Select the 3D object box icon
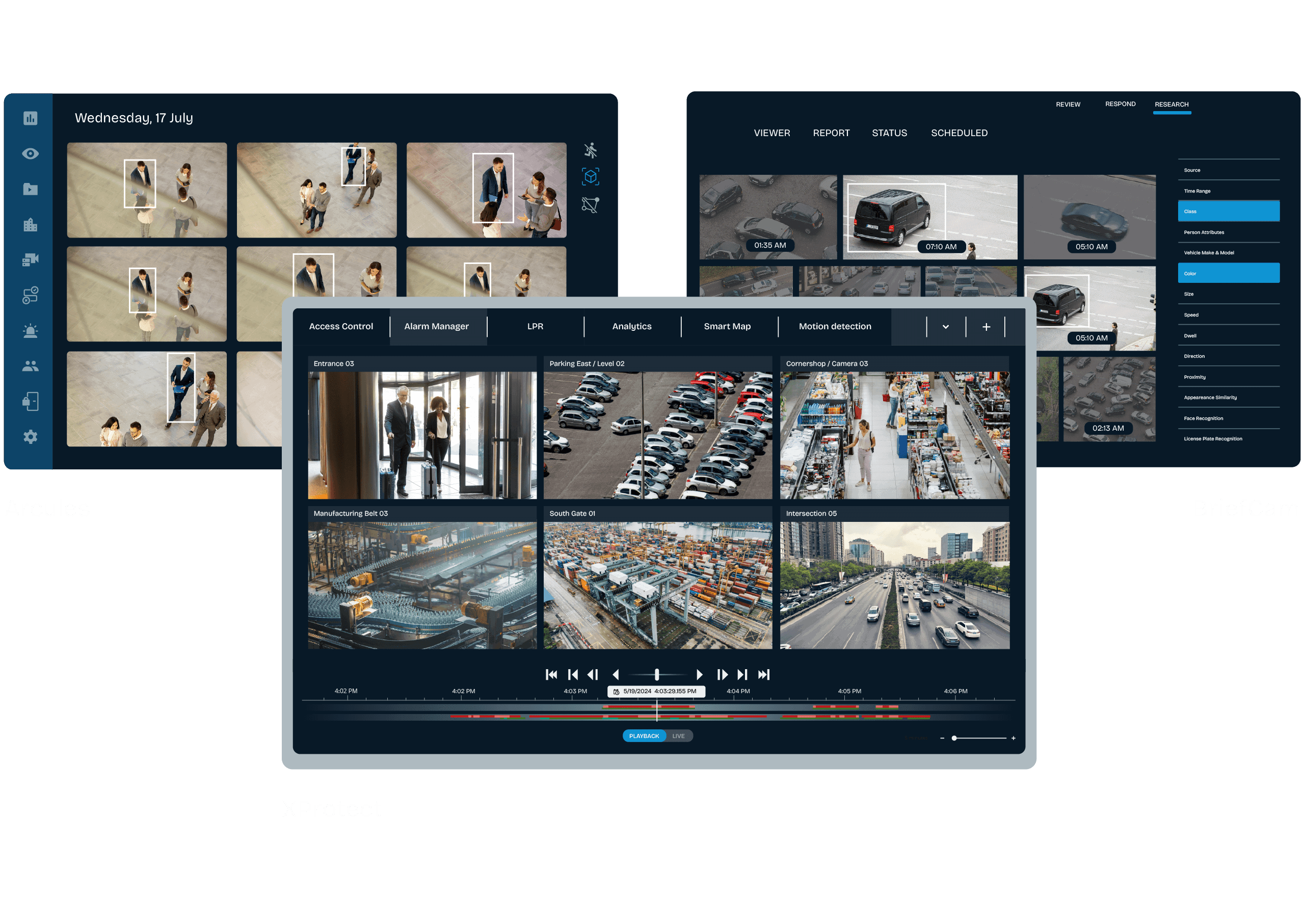The width and height of the screenshot is (1305, 924). coord(591,177)
